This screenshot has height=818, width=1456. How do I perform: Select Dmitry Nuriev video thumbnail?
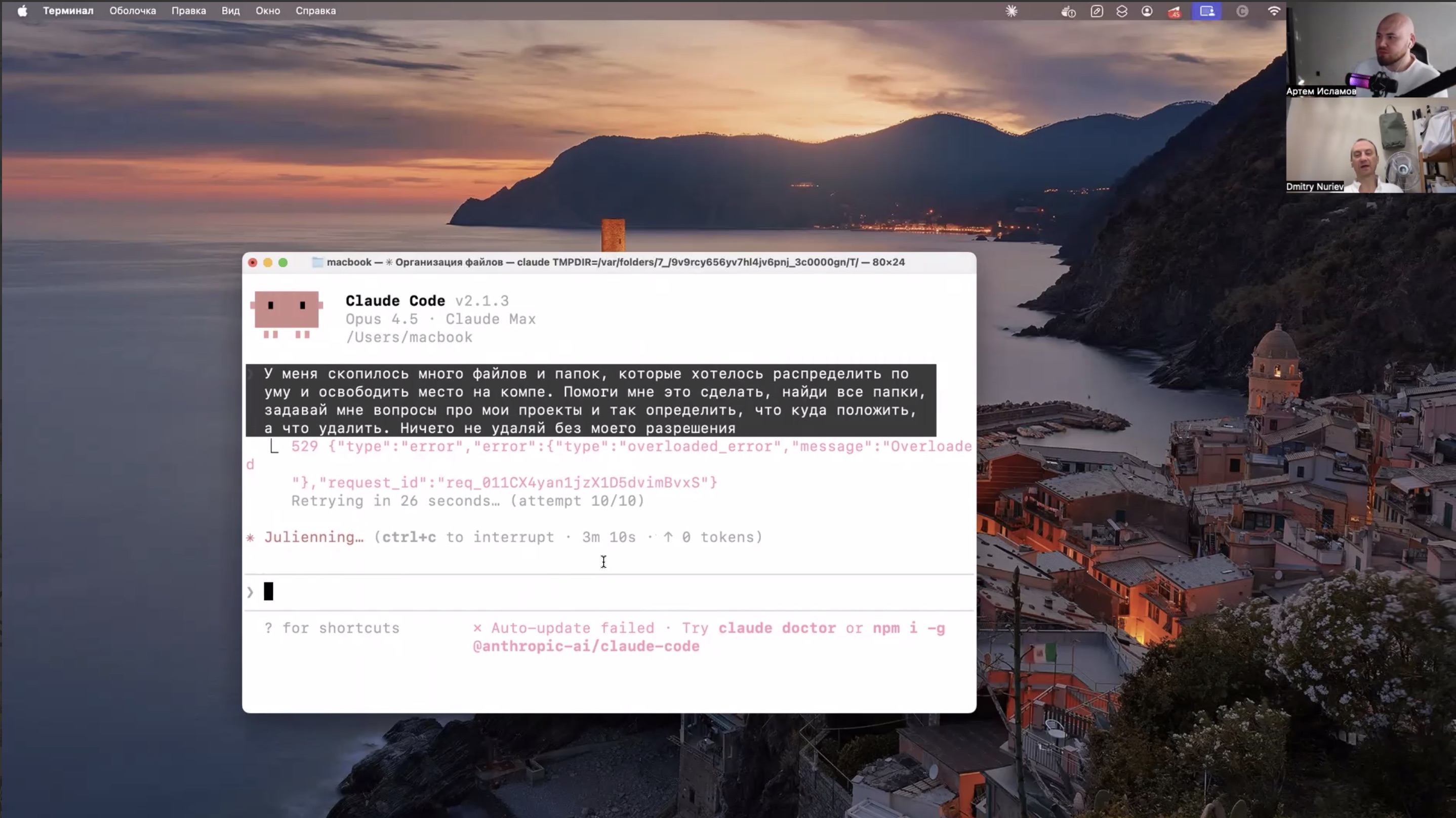click(x=1370, y=146)
